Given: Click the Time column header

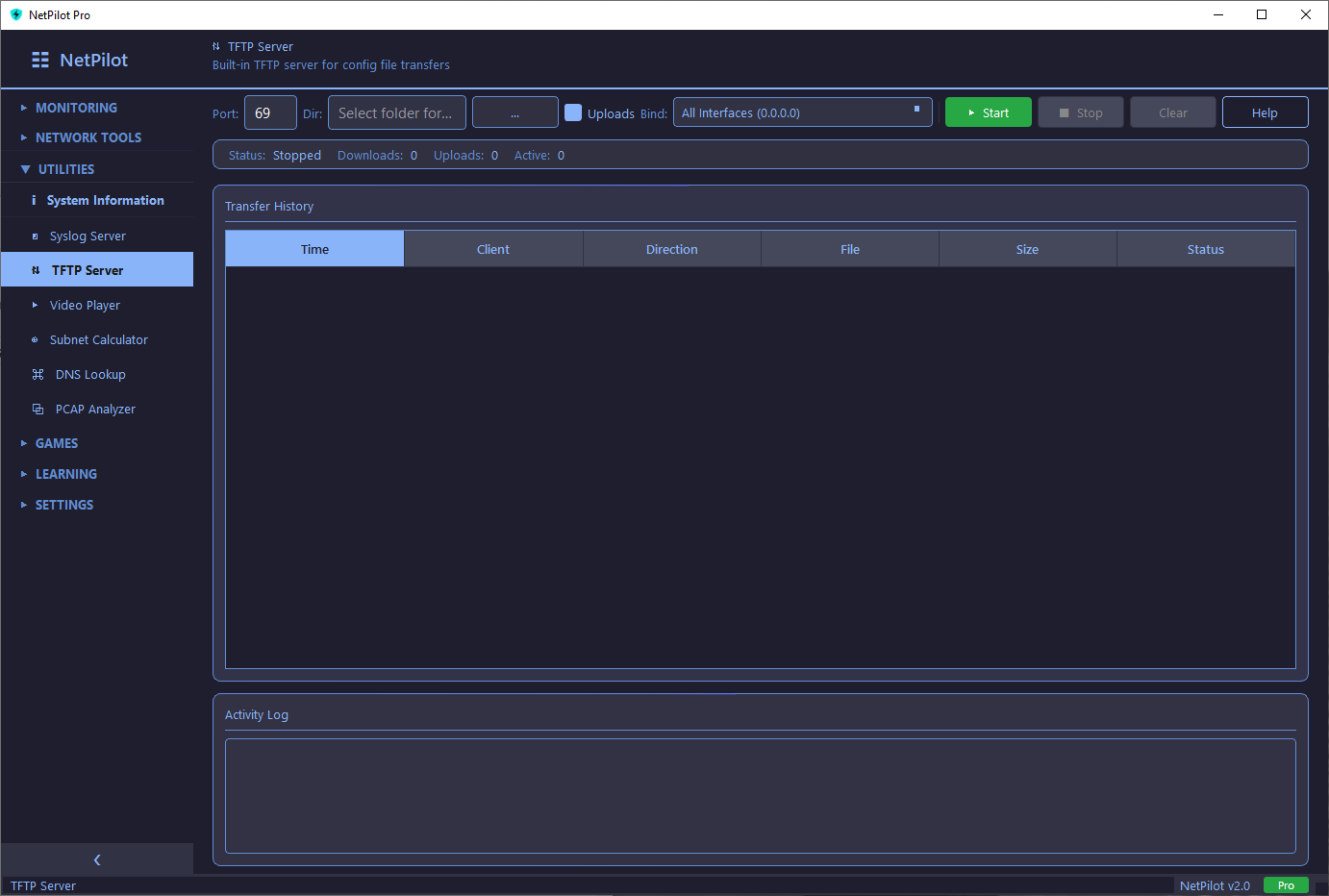Looking at the screenshot, I should click(x=314, y=248).
